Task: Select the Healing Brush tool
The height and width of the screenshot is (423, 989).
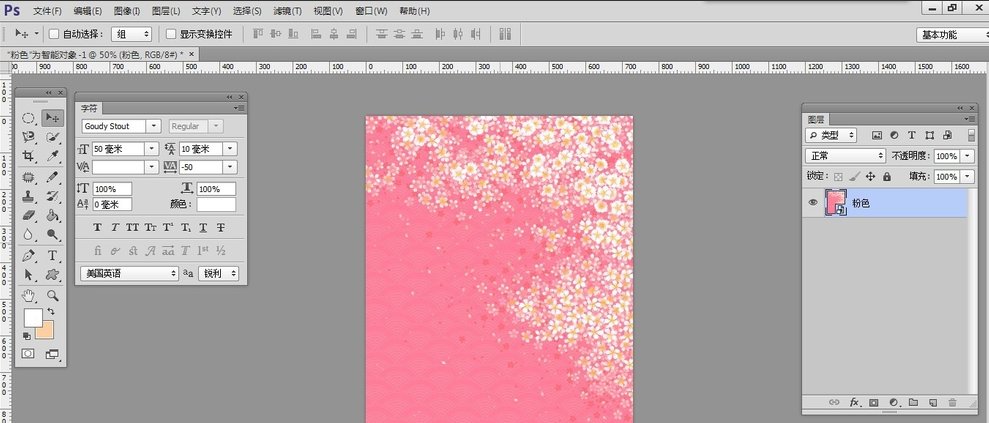Action: tap(28, 177)
